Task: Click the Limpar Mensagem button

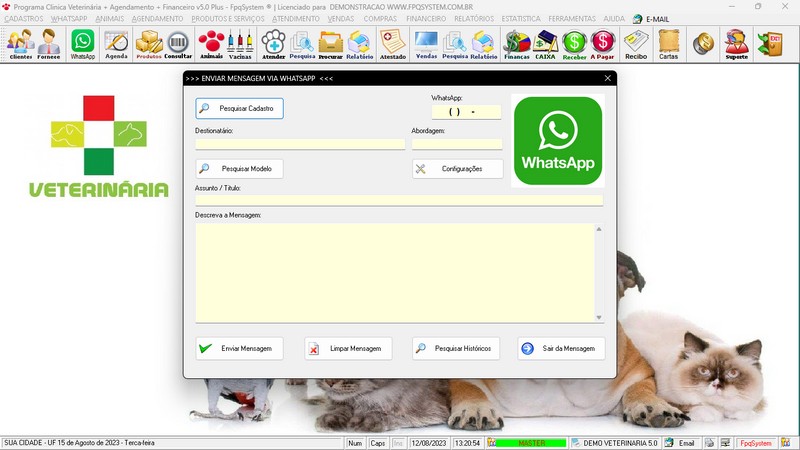Action: [348, 348]
